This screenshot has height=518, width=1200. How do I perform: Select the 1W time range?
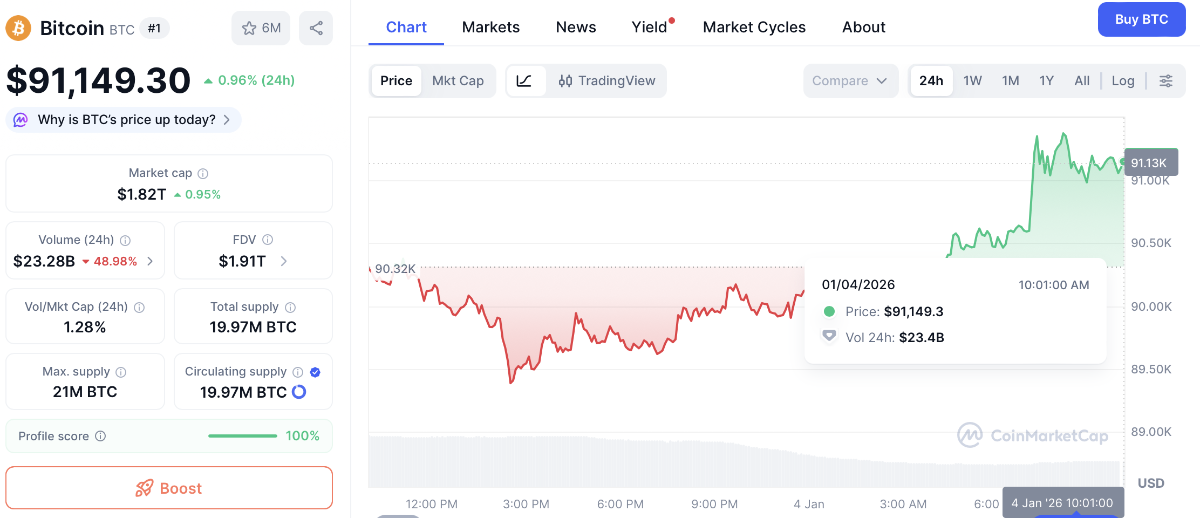972,81
